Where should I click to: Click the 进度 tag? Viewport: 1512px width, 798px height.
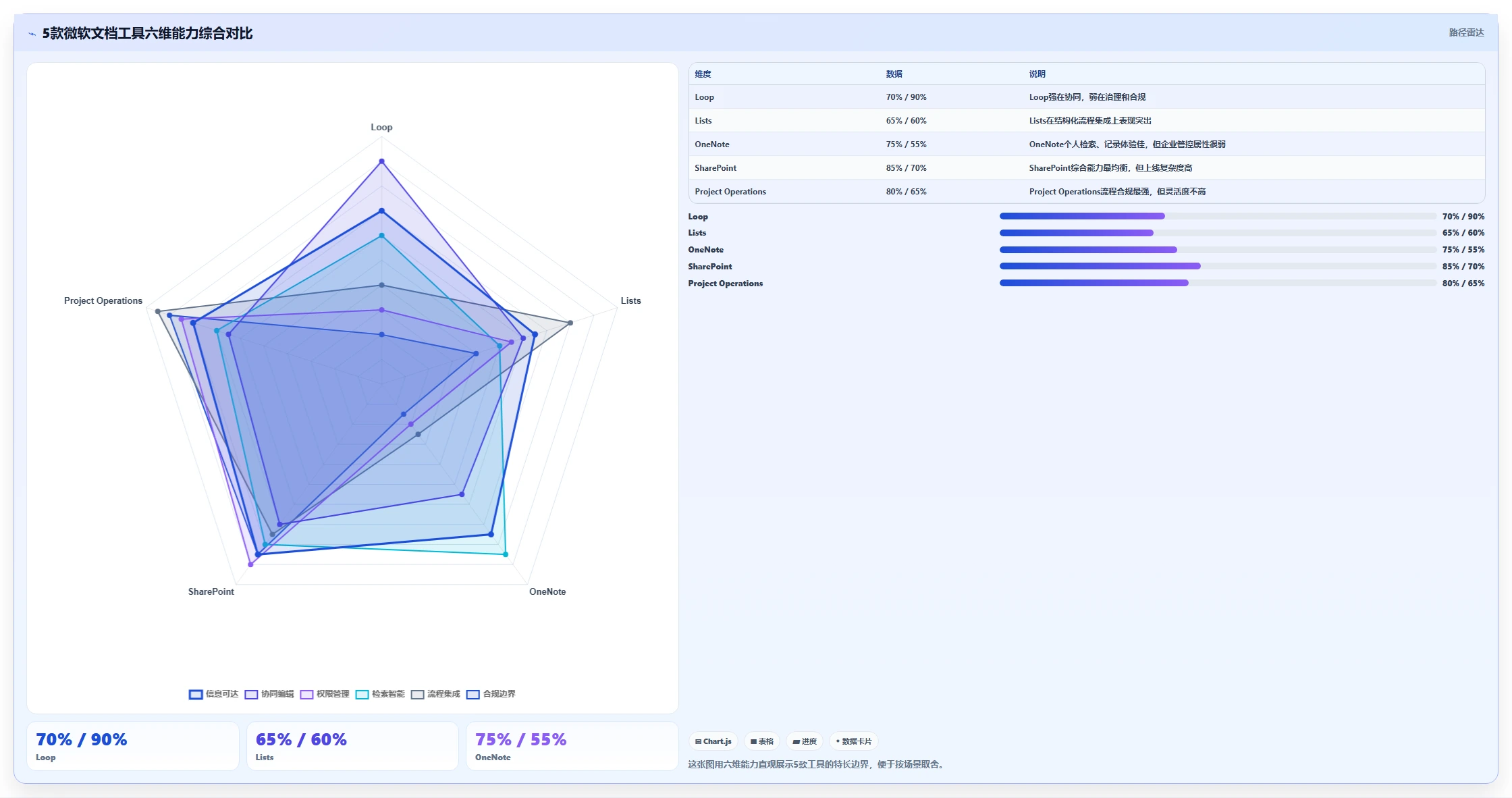pos(805,741)
